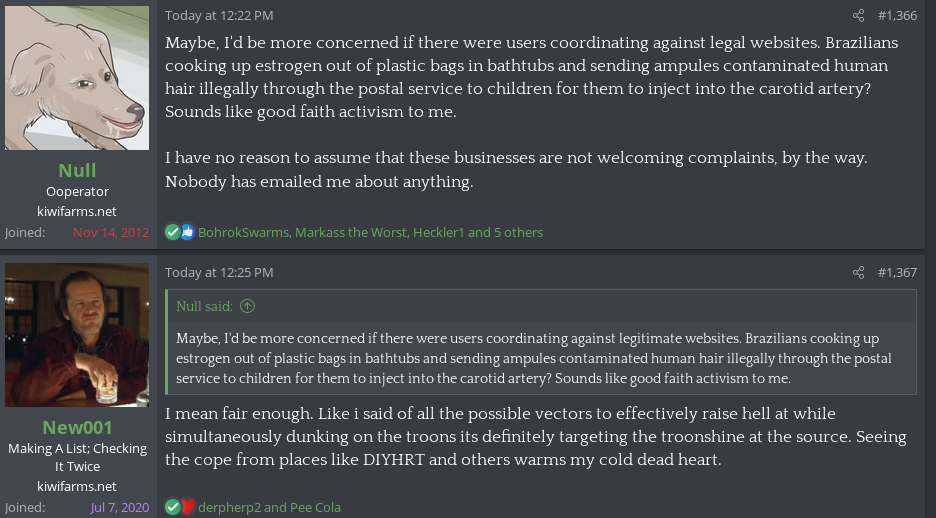Click 'Null said:' quote header link
The height and width of the screenshot is (518, 936).
pyautogui.click(x=204, y=306)
